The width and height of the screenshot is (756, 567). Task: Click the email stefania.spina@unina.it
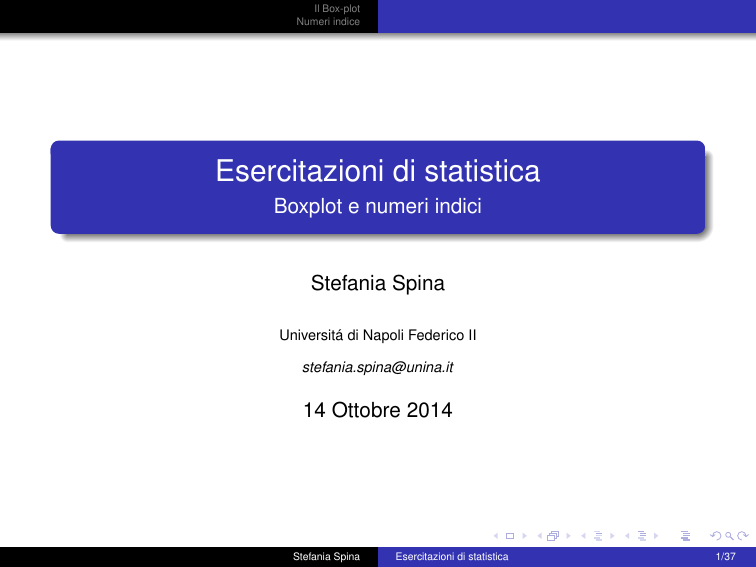(x=378, y=367)
